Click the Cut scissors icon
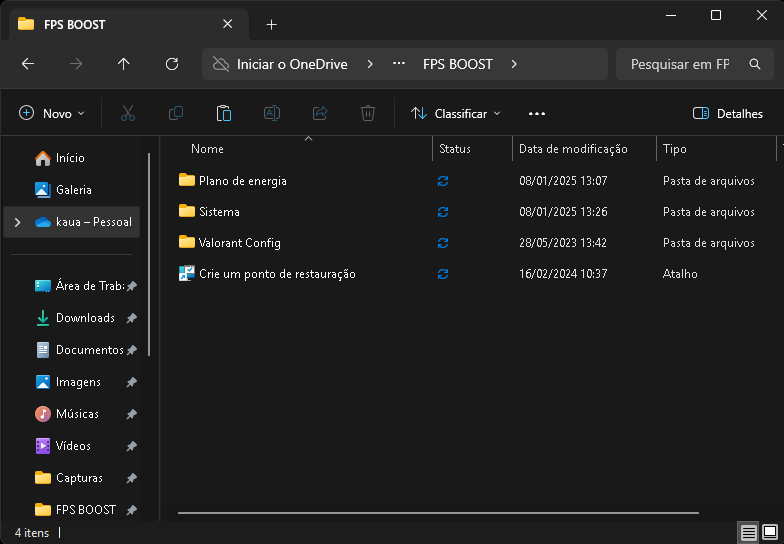Screen dimensions: 784x544 click(x=128, y=114)
